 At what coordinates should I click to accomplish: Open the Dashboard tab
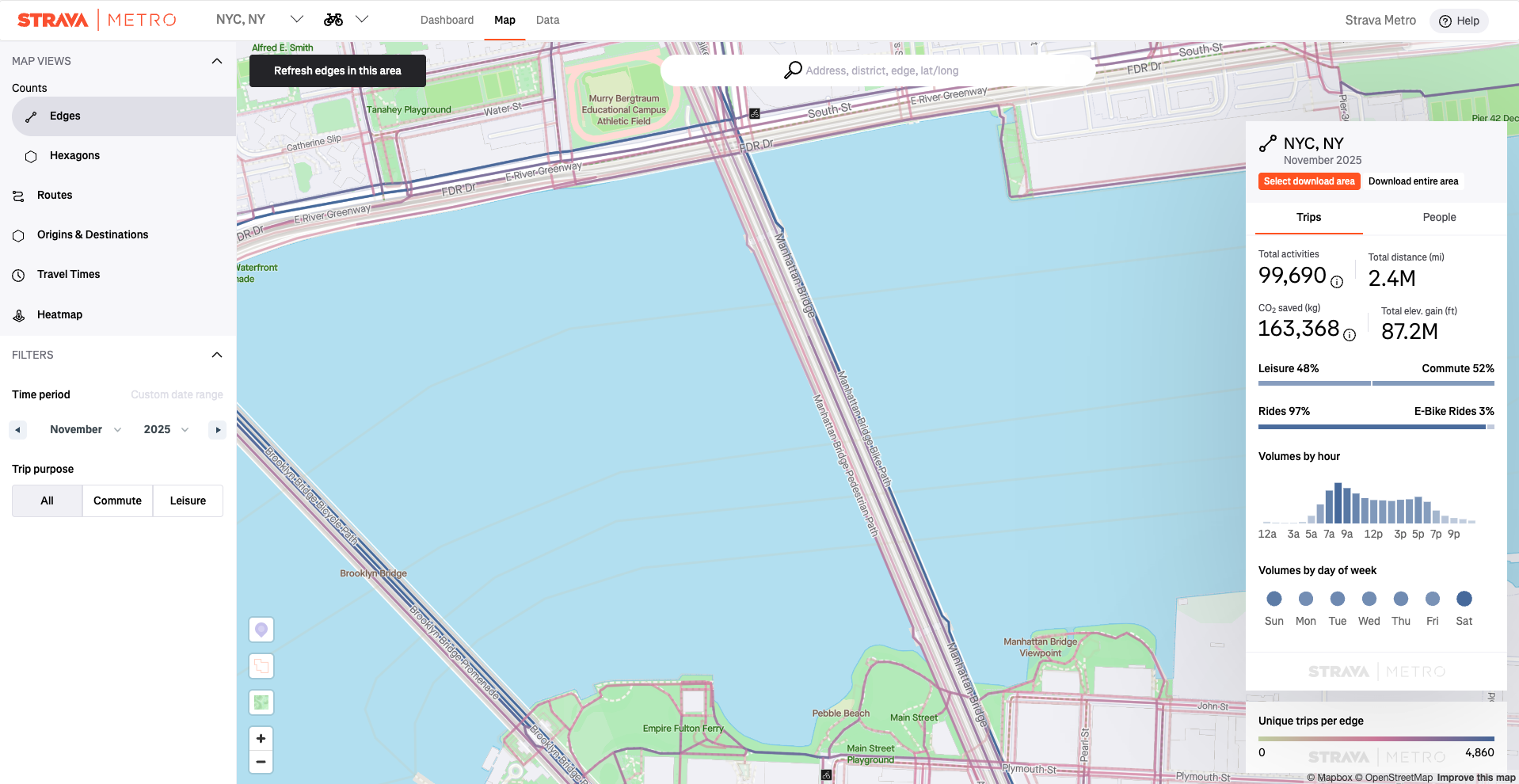point(447,20)
